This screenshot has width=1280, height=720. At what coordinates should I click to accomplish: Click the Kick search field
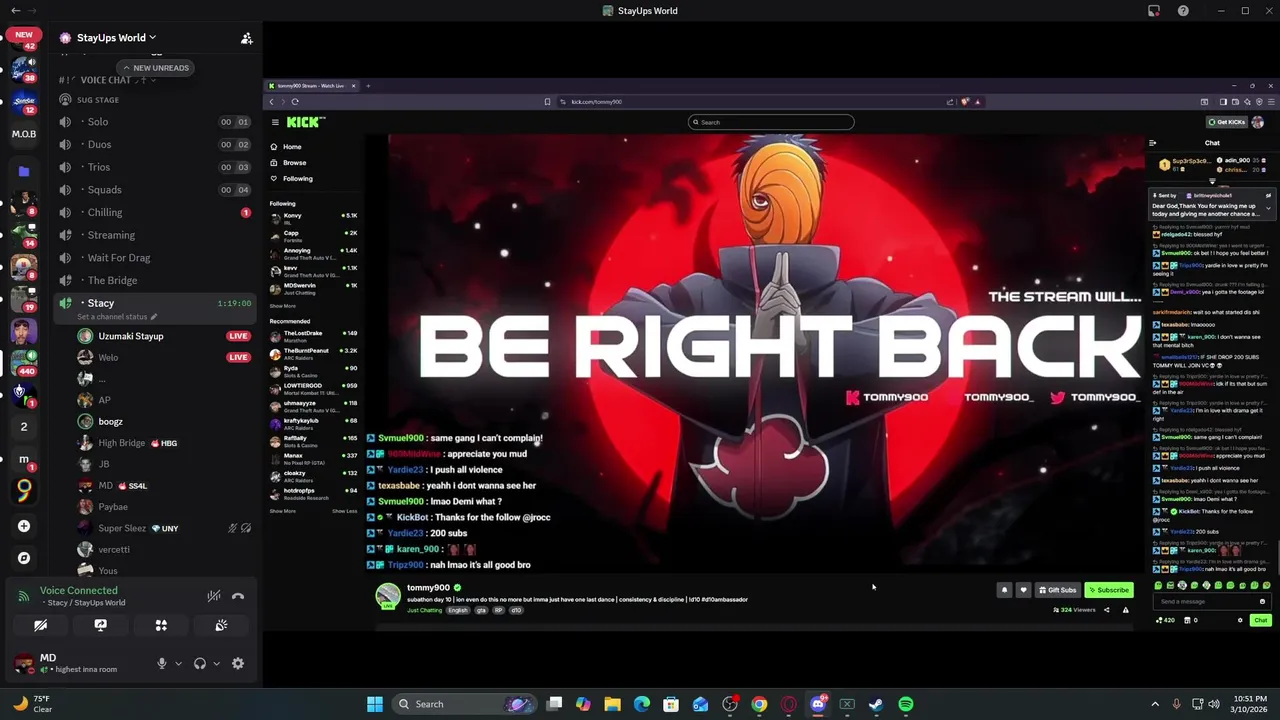(x=771, y=122)
